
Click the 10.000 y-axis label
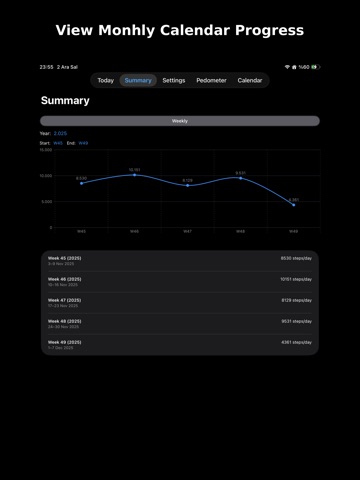pyautogui.click(x=46, y=176)
